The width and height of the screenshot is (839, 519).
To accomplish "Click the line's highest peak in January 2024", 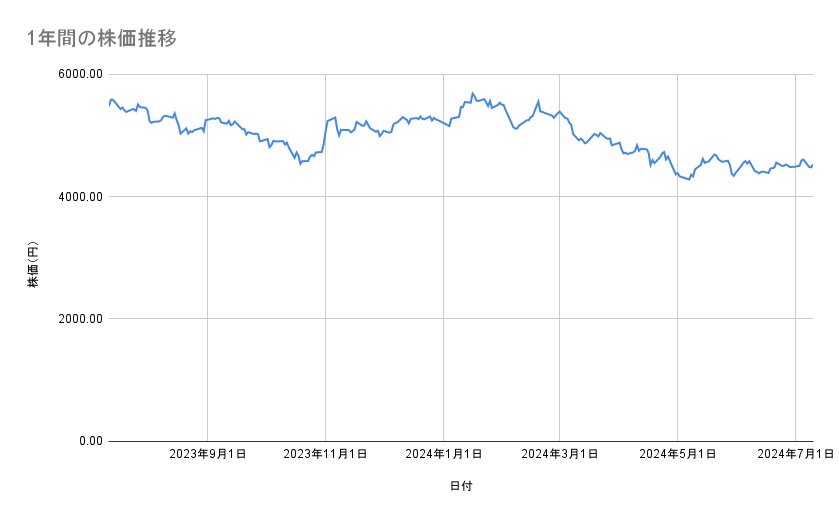I will click(x=472, y=93).
